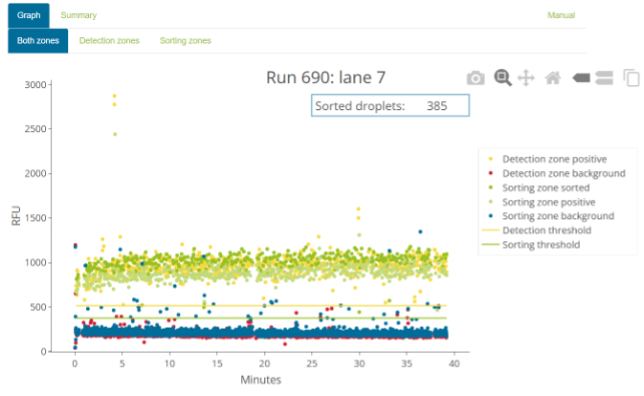644x396 pixels.
Task: Toggle Detection zone background legend entry
Action: pos(558,173)
